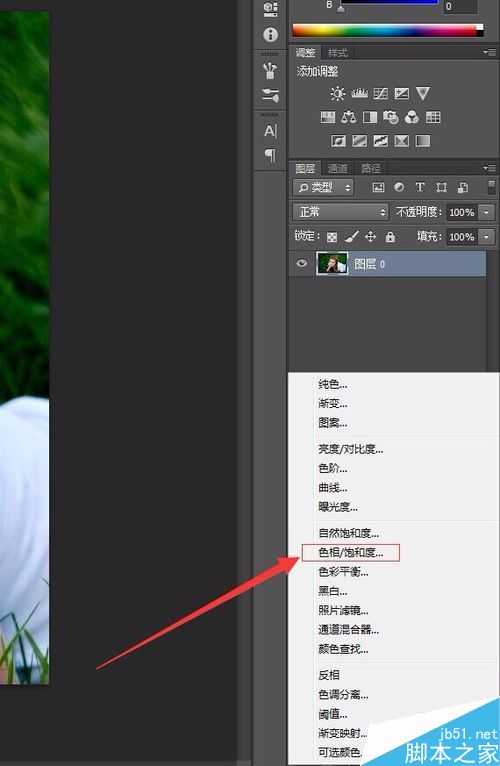
Task: Click the Invert adjustment icon
Action: pos(338,141)
